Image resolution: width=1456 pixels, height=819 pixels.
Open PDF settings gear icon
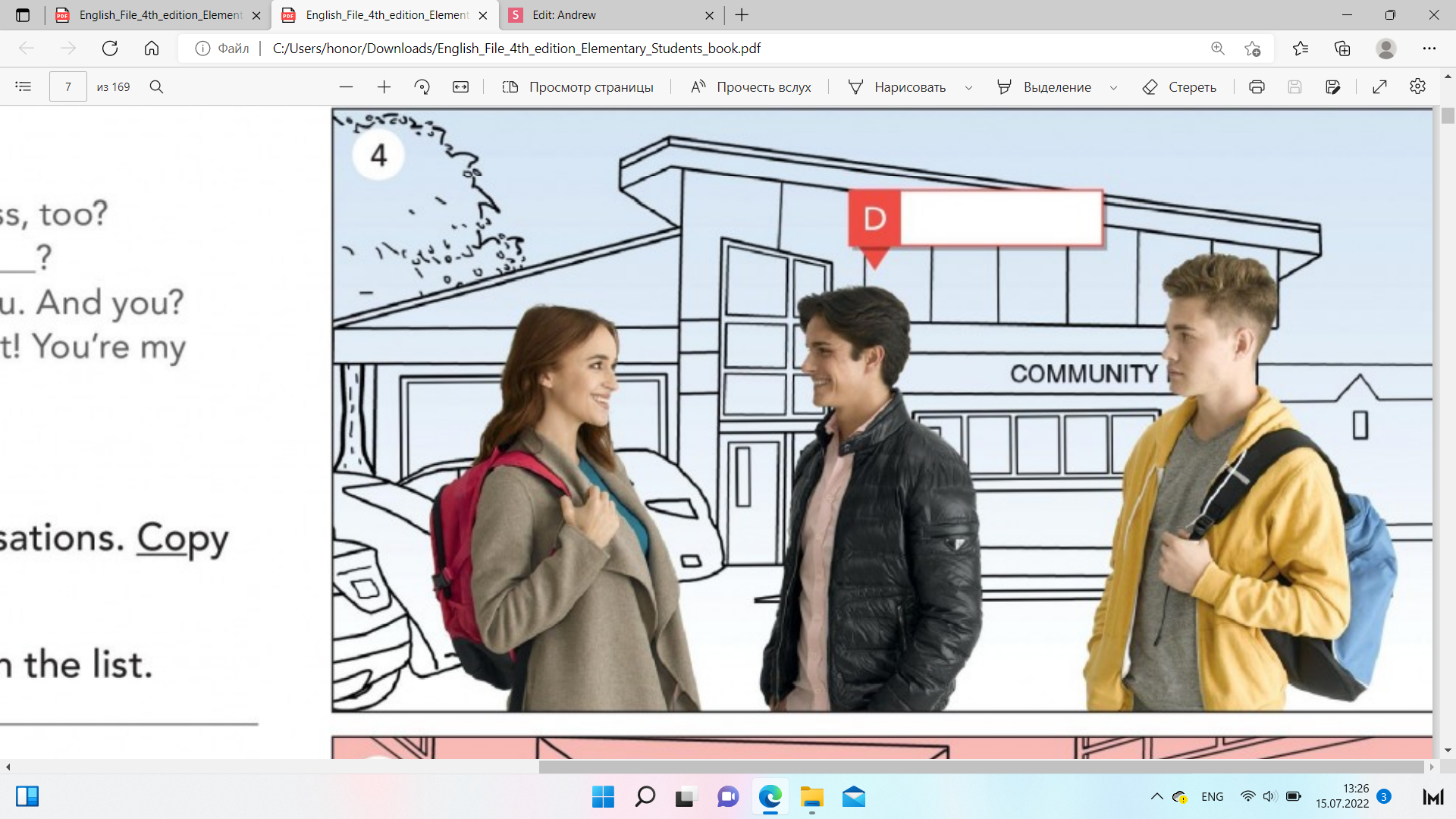click(1417, 86)
